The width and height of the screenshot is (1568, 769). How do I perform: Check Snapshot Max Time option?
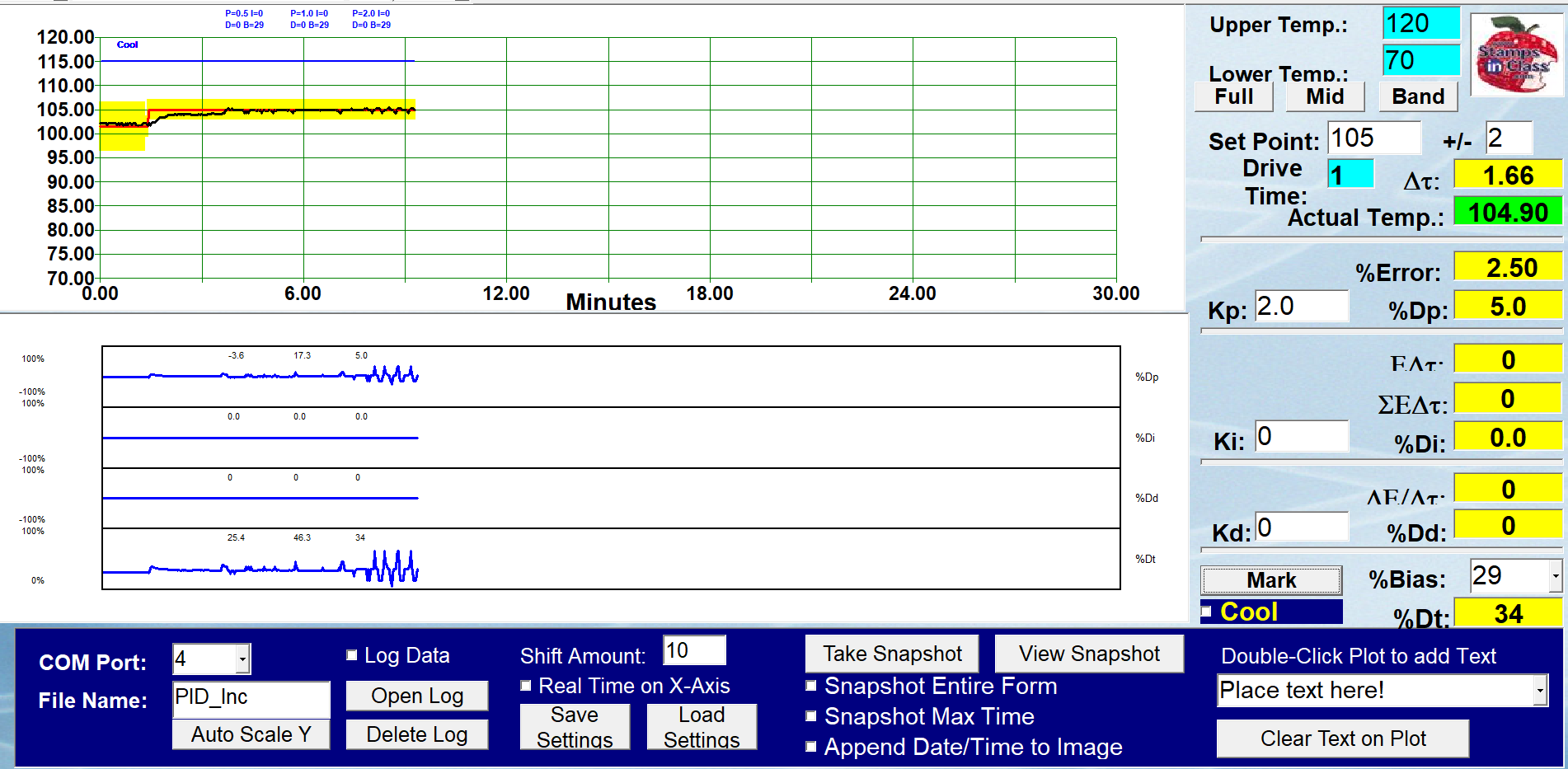(x=811, y=716)
